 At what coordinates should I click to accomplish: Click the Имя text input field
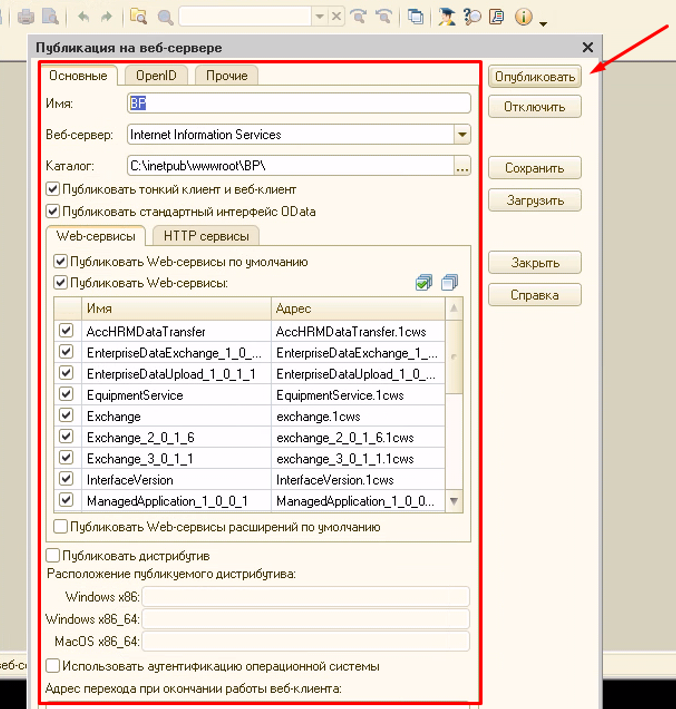tap(298, 103)
